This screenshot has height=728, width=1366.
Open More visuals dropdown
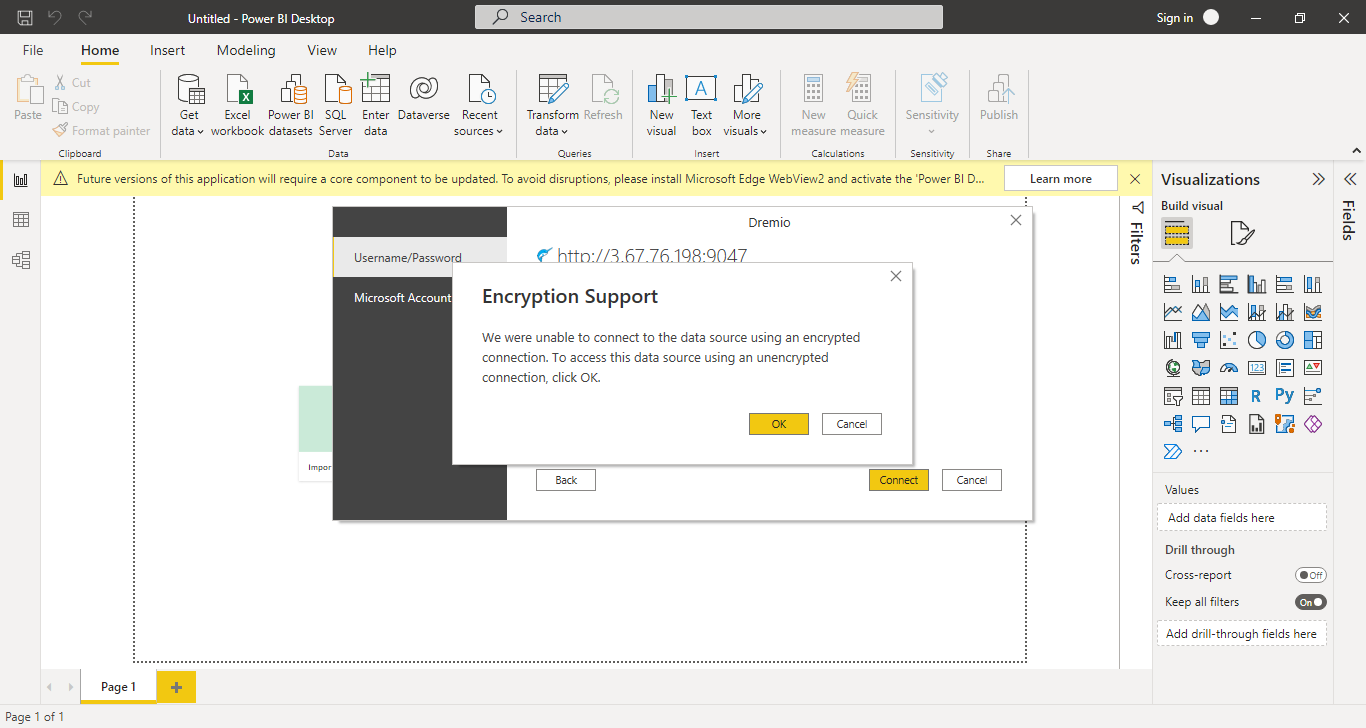(x=746, y=106)
